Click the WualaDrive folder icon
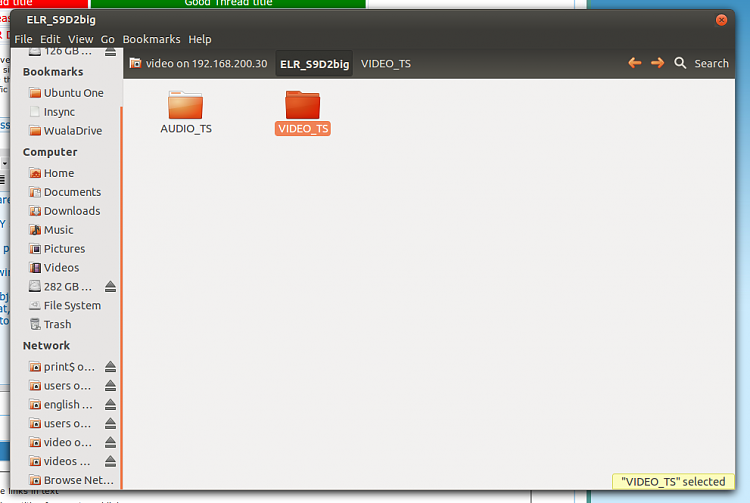 coord(35,131)
